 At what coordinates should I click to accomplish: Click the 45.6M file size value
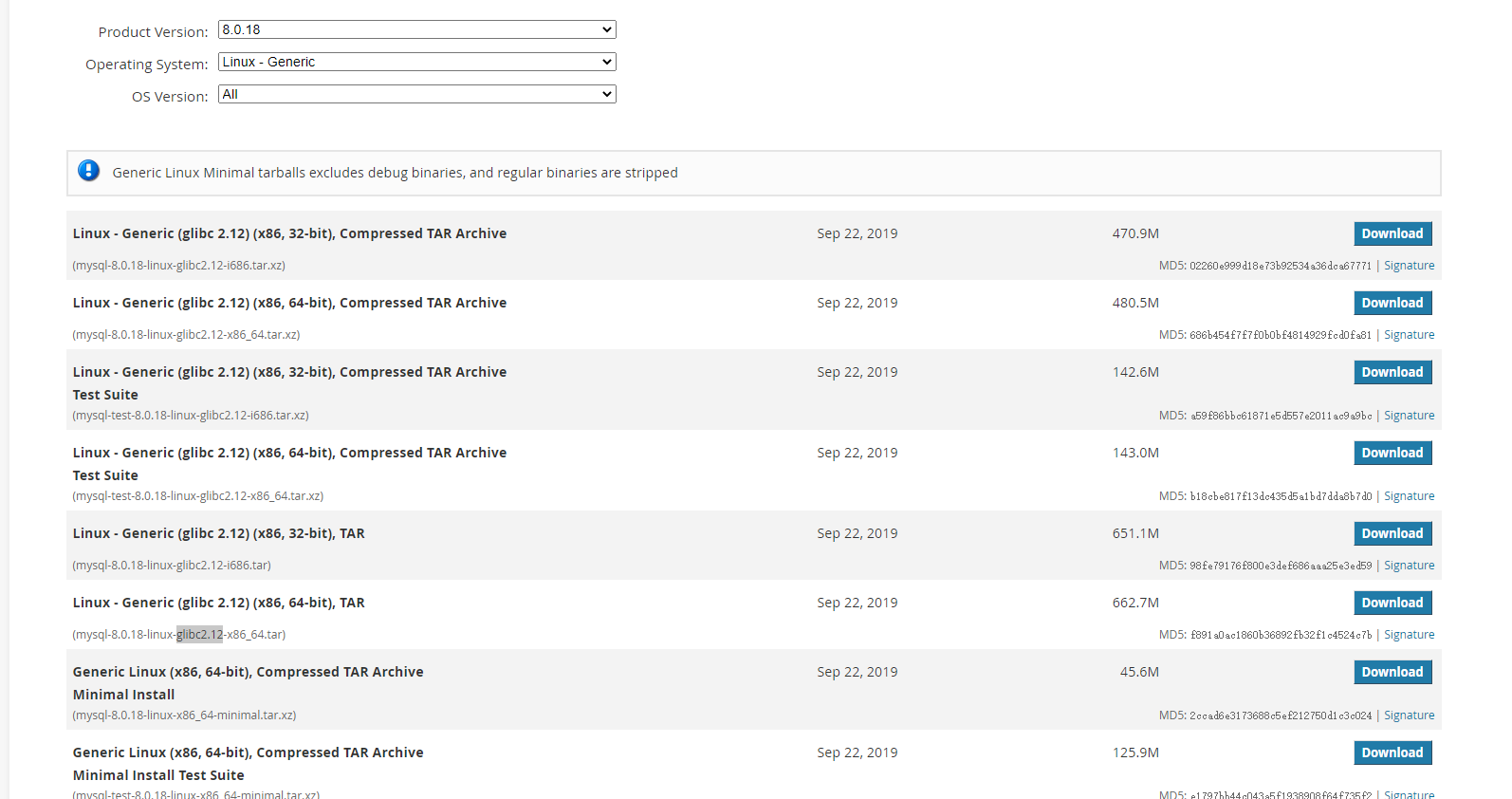point(1139,672)
